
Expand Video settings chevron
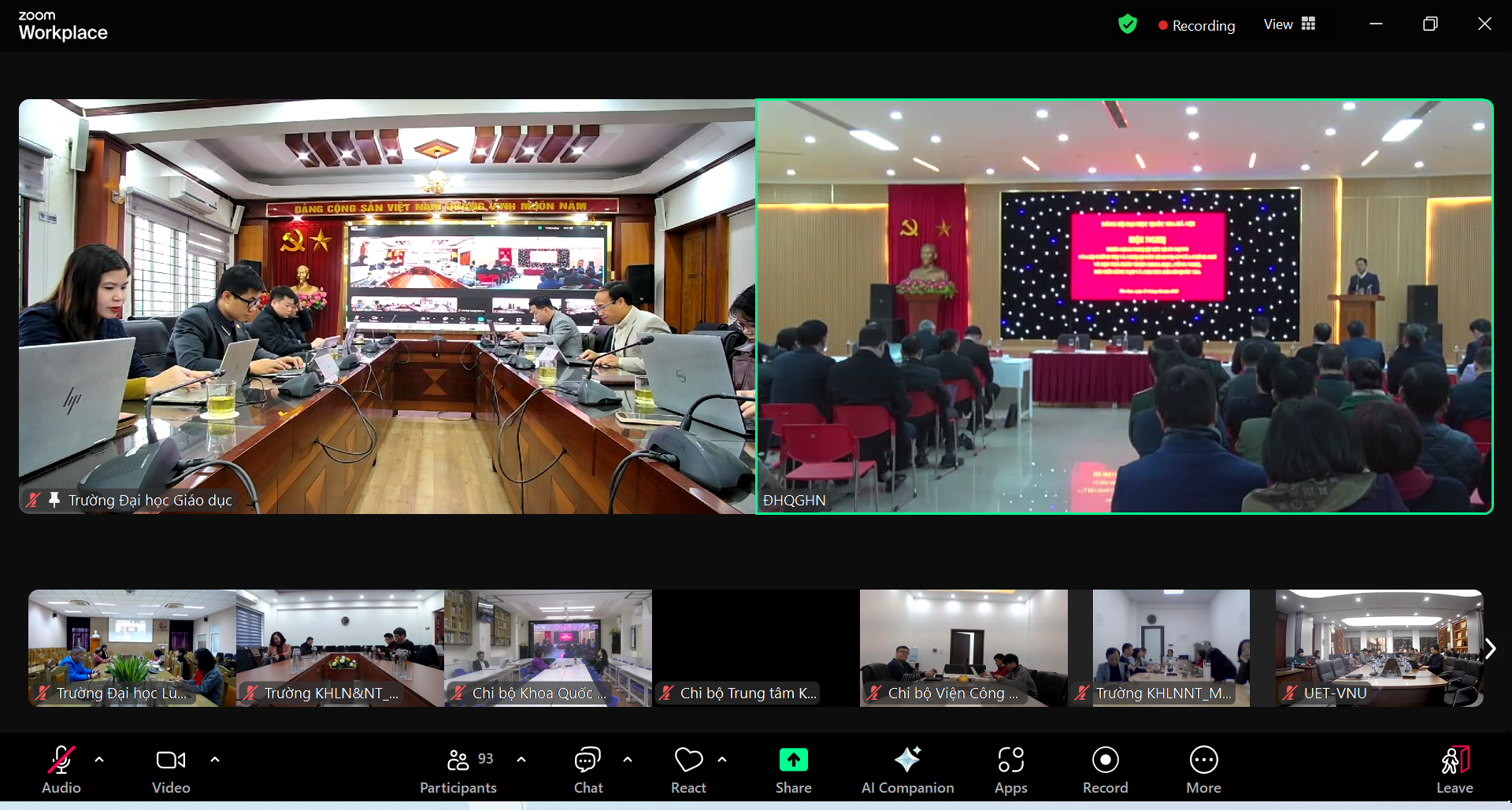(215, 759)
